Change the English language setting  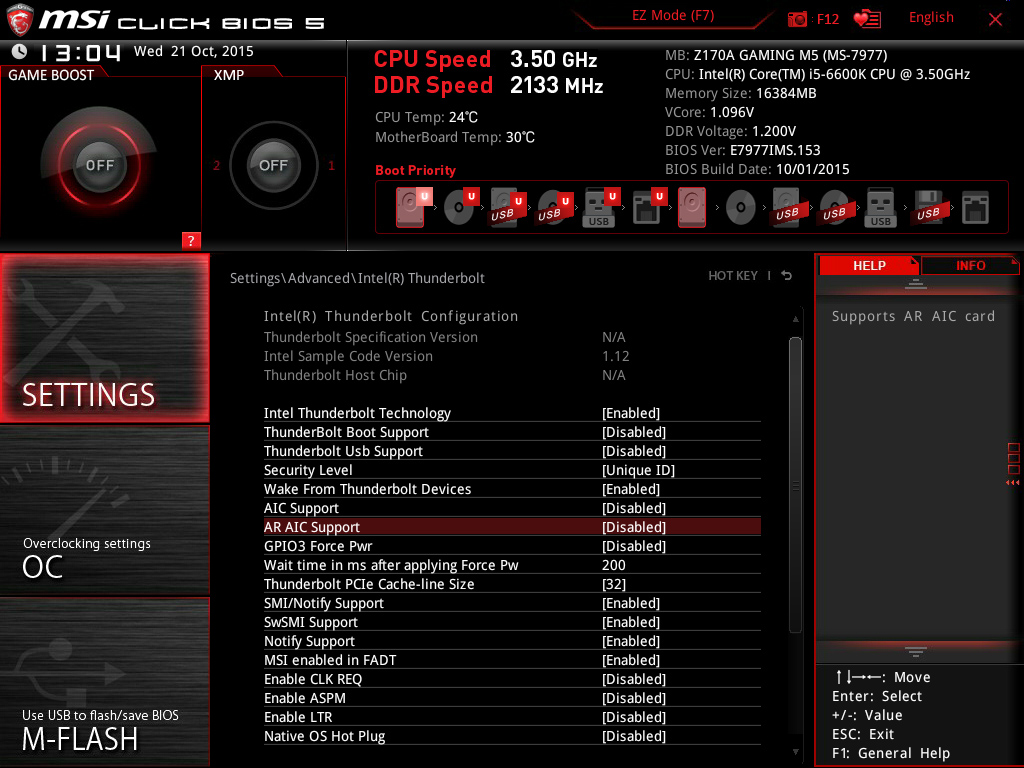pos(931,17)
